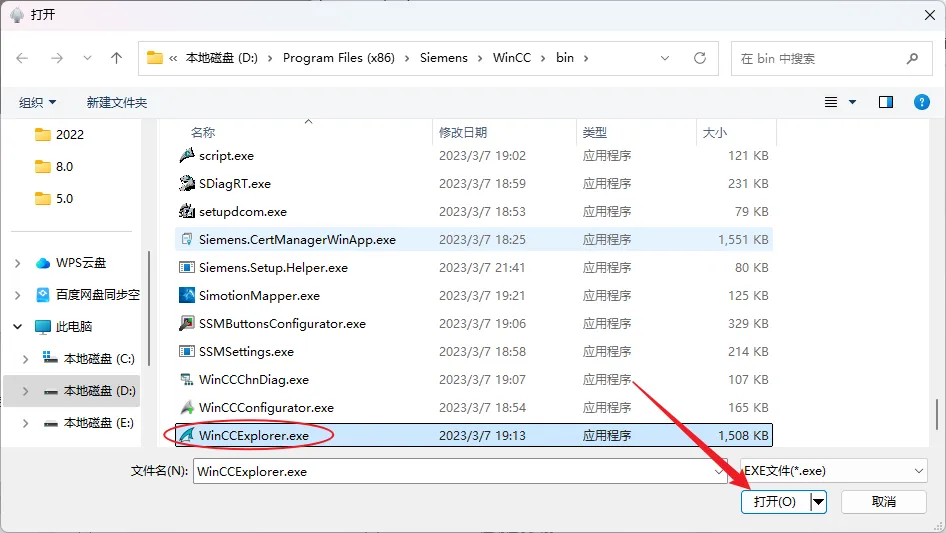946x533 pixels.
Task: Open the 打开(O) split button arrow
Action: point(818,502)
